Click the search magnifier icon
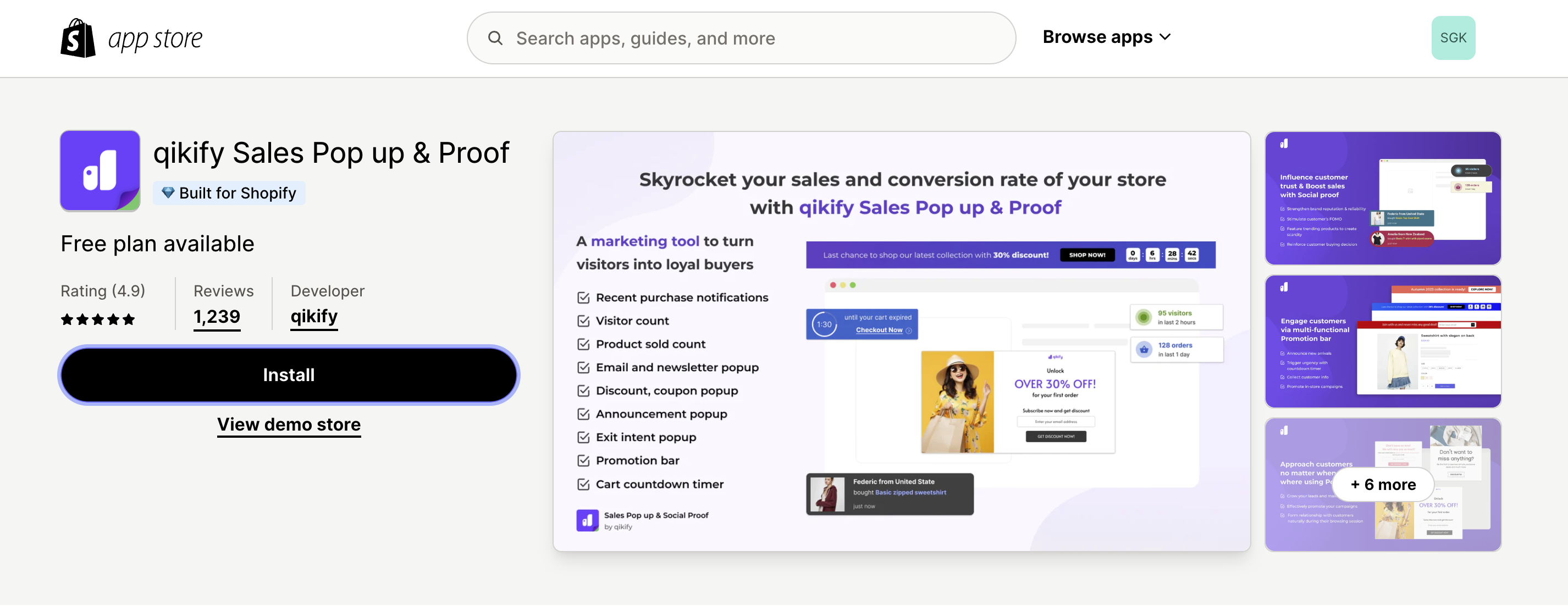 click(495, 38)
